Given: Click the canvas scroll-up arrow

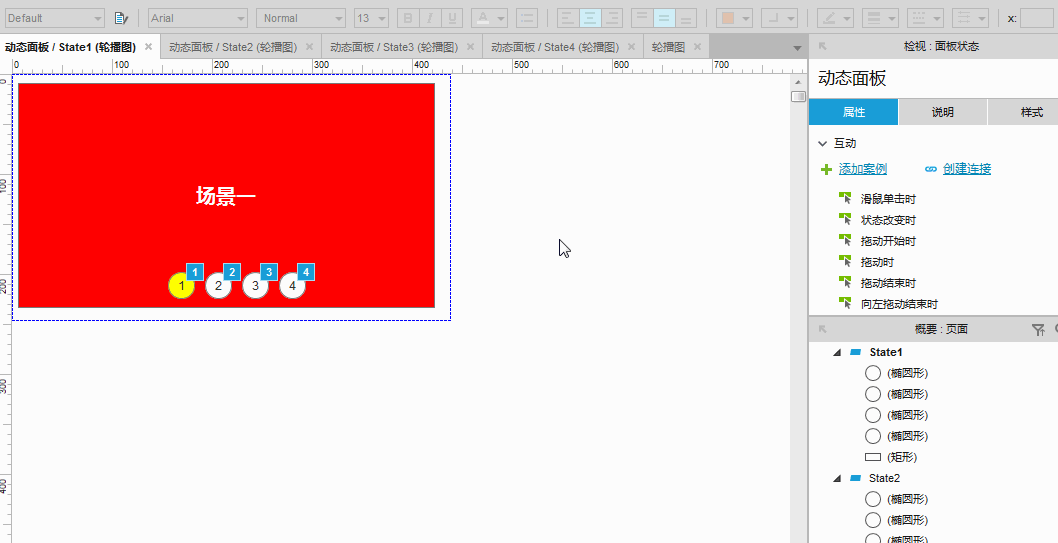Looking at the screenshot, I should click(x=798, y=82).
